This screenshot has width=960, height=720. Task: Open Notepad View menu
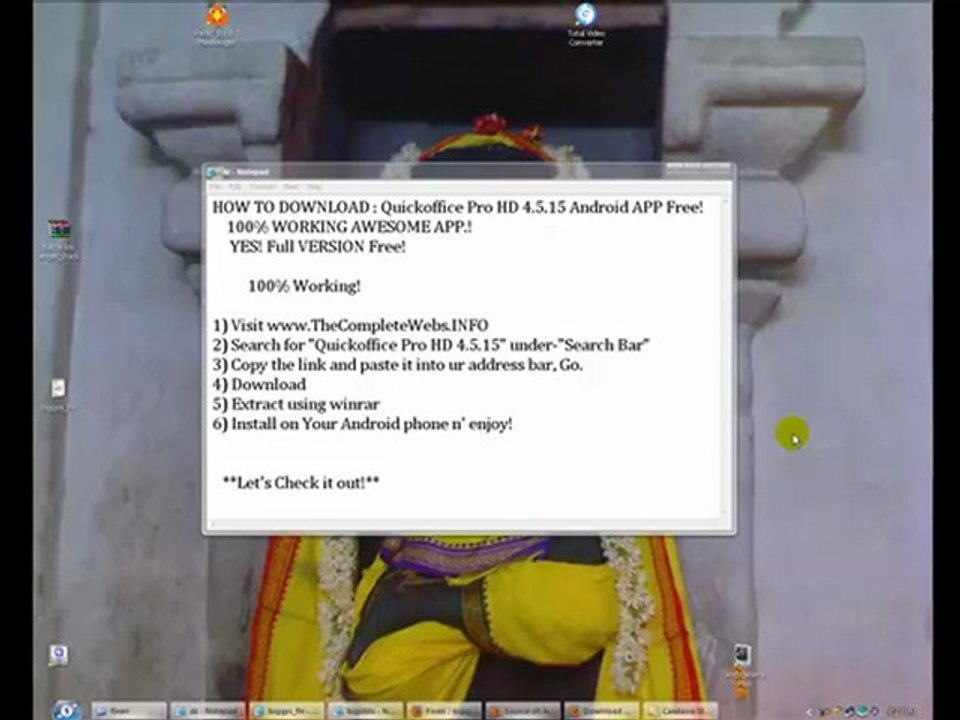tap(290, 186)
